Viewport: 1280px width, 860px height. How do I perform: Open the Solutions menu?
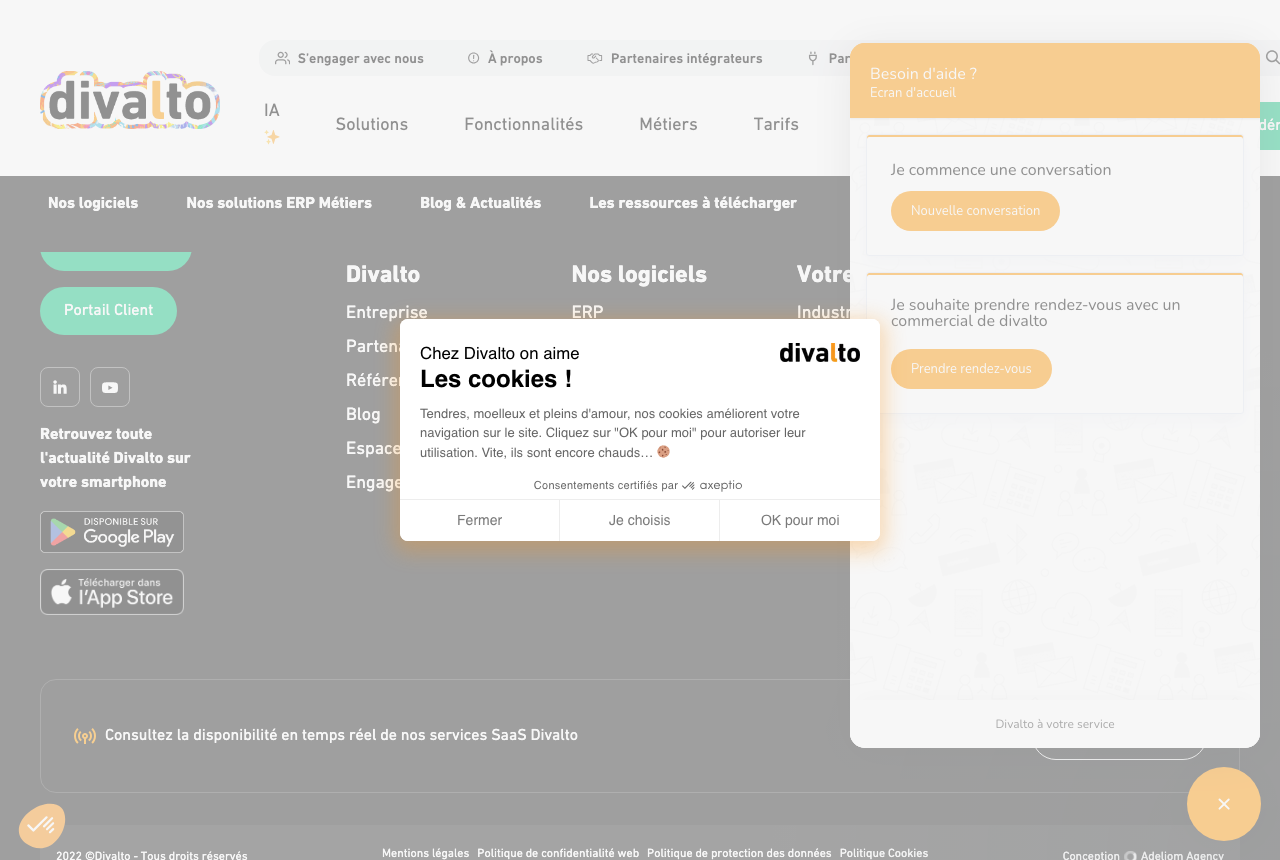click(372, 125)
